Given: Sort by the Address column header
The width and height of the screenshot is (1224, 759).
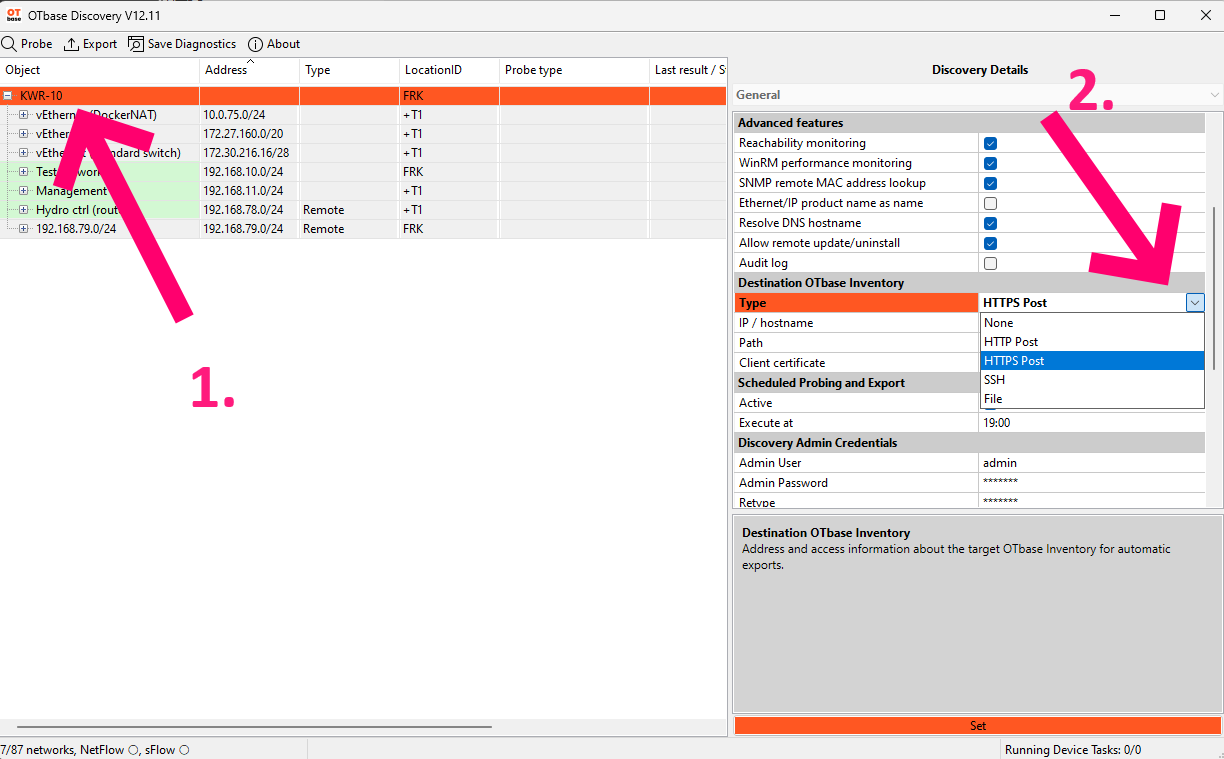Looking at the screenshot, I should click(x=250, y=70).
